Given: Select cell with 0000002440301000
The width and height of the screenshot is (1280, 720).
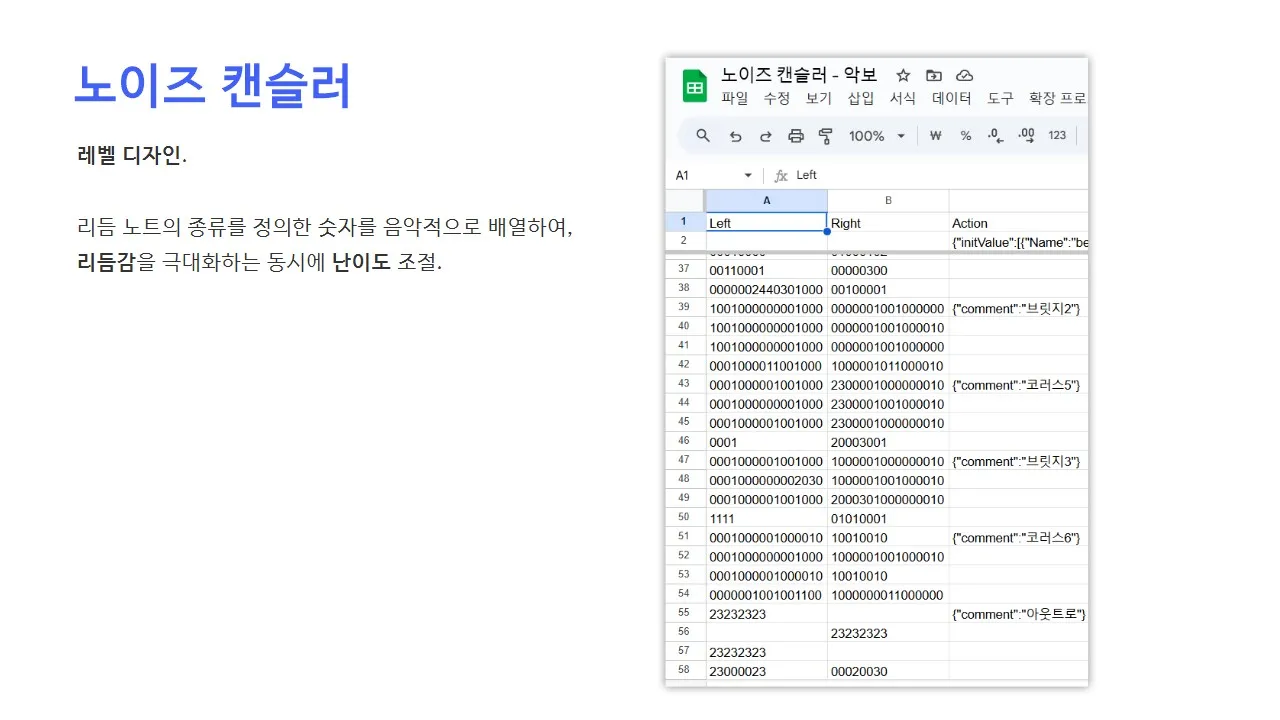Looking at the screenshot, I should pyautogui.click(x=767, y=290).
